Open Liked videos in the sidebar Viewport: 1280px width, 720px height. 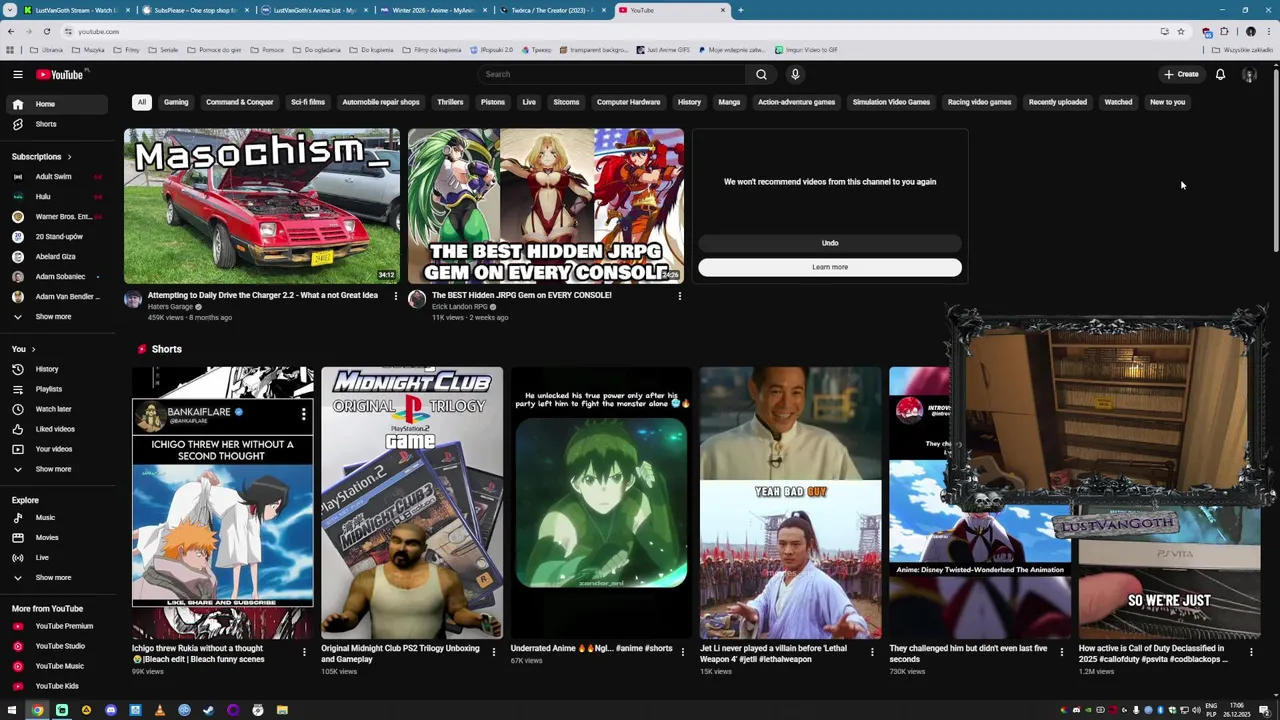coord(62,429)
